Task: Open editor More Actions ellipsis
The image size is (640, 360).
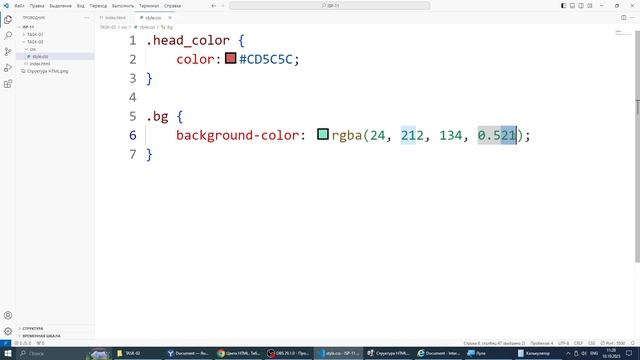Action: pos(632,18)
